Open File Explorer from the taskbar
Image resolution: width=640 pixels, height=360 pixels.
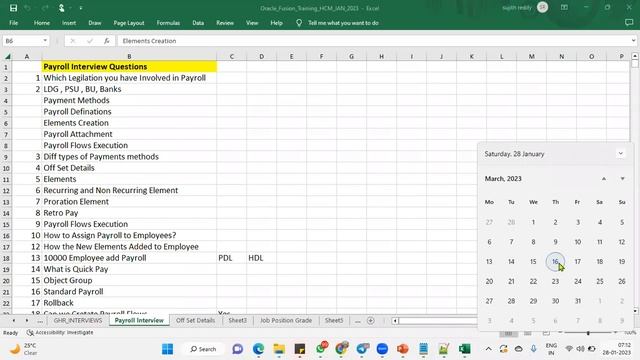[x=279, y=349]
